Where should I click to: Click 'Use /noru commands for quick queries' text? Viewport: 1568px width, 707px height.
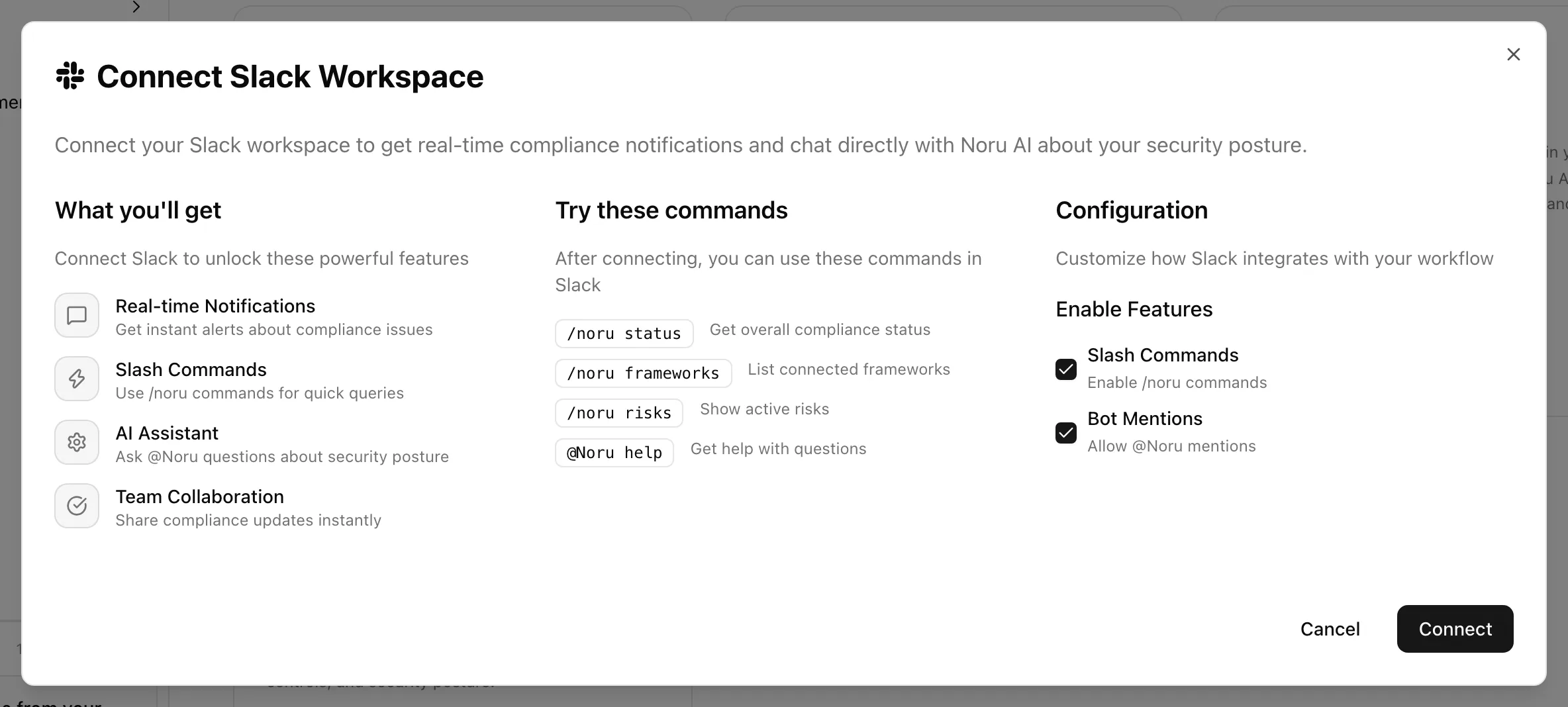click(260, 393)
